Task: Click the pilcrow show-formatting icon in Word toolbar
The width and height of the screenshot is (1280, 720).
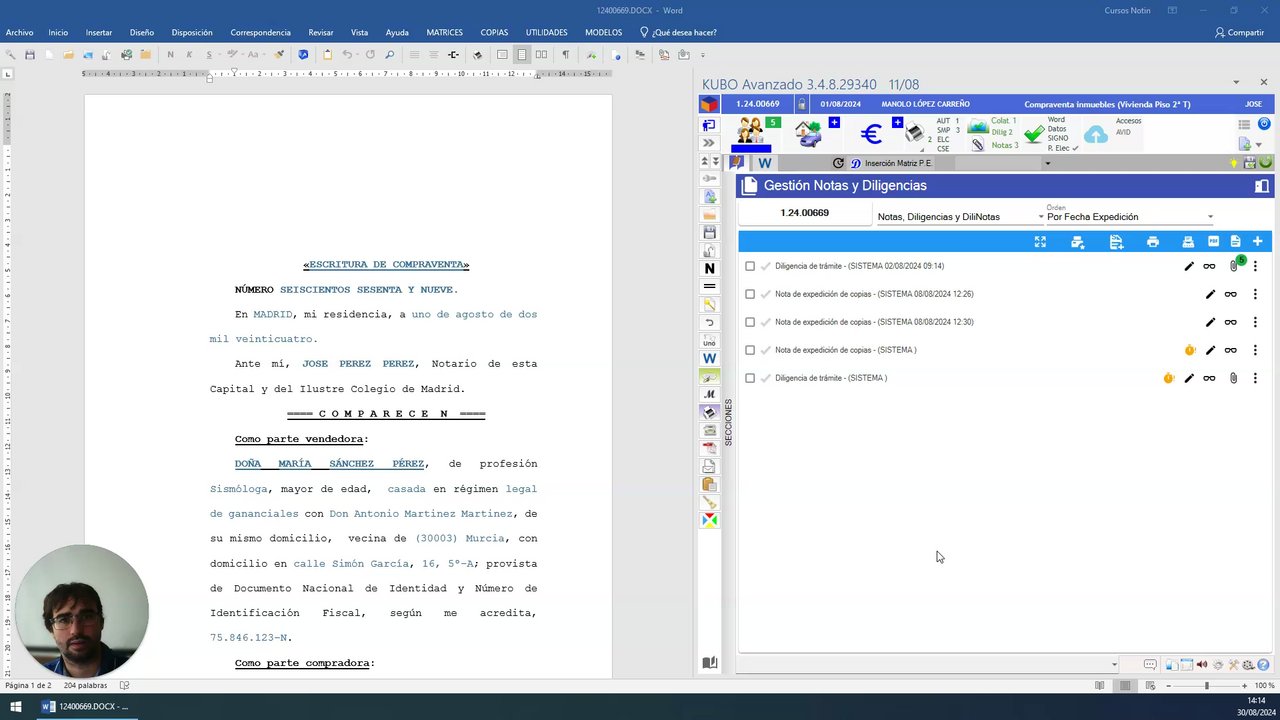Action: pyautogui.click(x=565, y=55)
